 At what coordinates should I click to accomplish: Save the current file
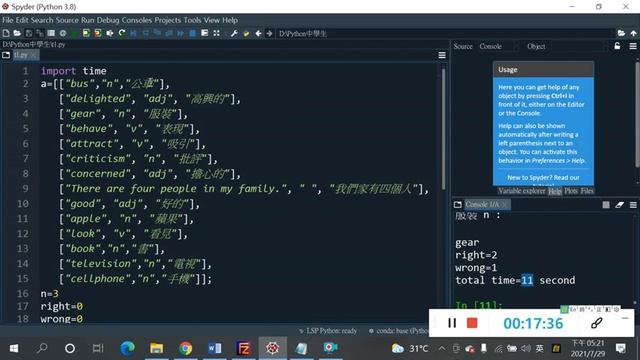pos(29,33)
